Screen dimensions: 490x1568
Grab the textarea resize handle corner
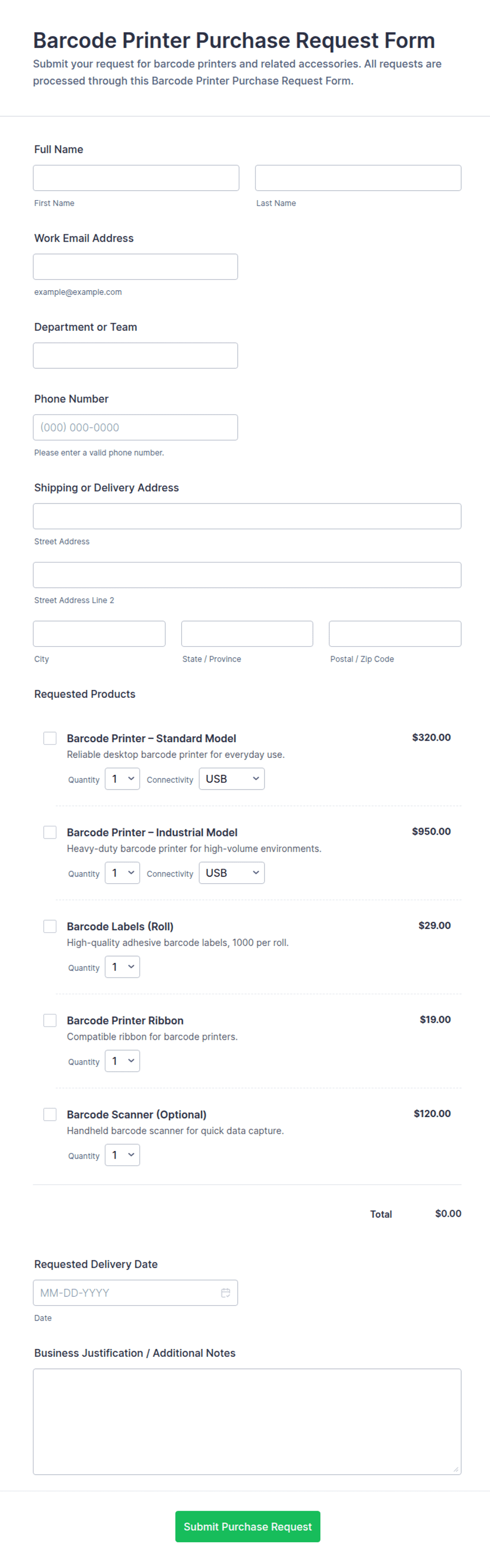click(456, 1469)
